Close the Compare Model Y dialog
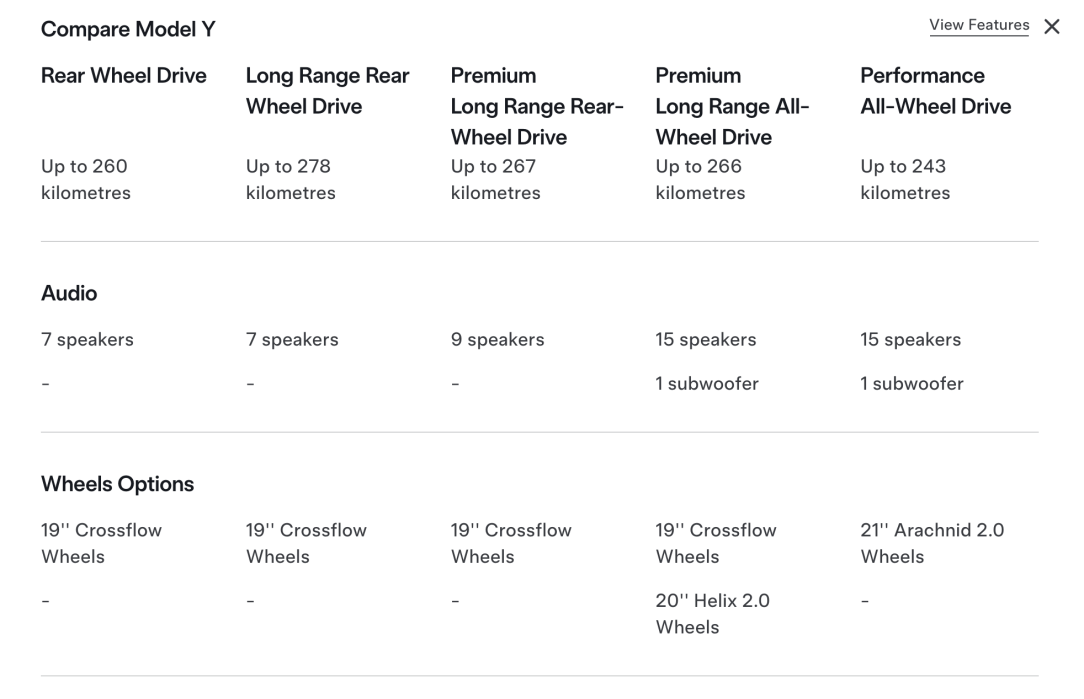The width and height of the screenshot is (1084, 699). pyautogui.click(x=1052, y=27)
